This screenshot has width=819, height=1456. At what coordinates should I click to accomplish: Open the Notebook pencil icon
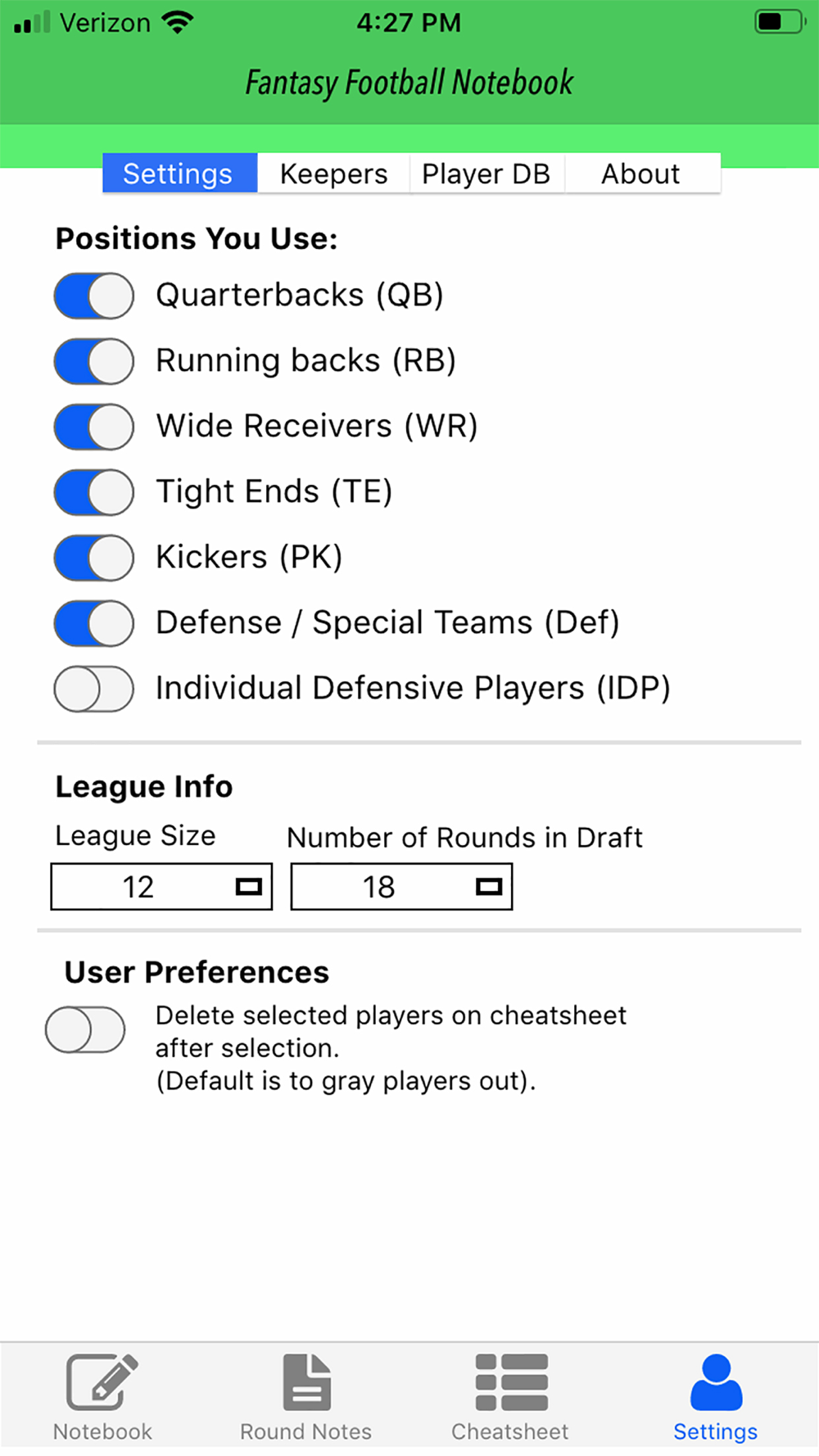(x=102, y=1382)
